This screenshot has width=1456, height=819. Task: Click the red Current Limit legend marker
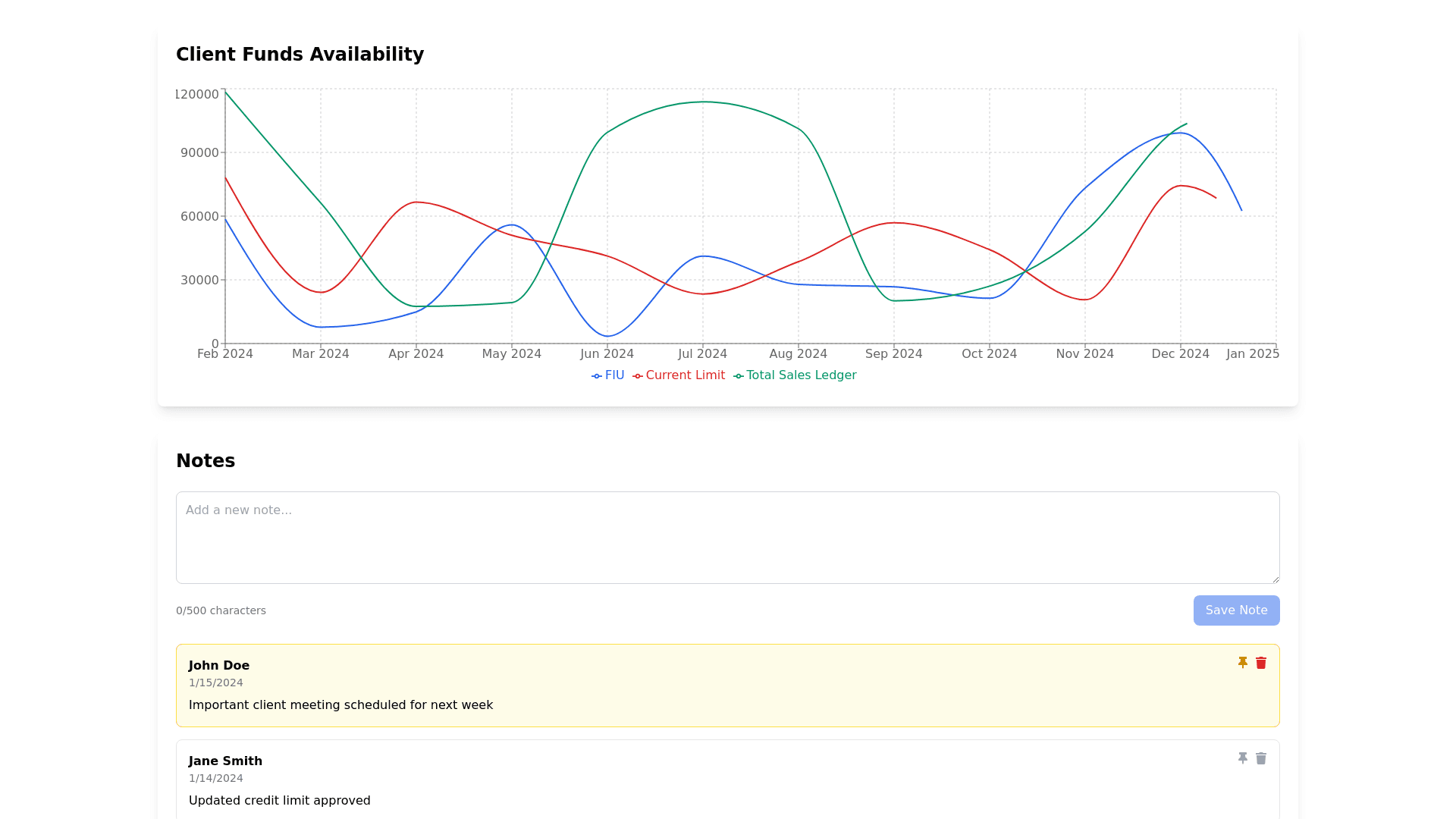coord(638,376)
